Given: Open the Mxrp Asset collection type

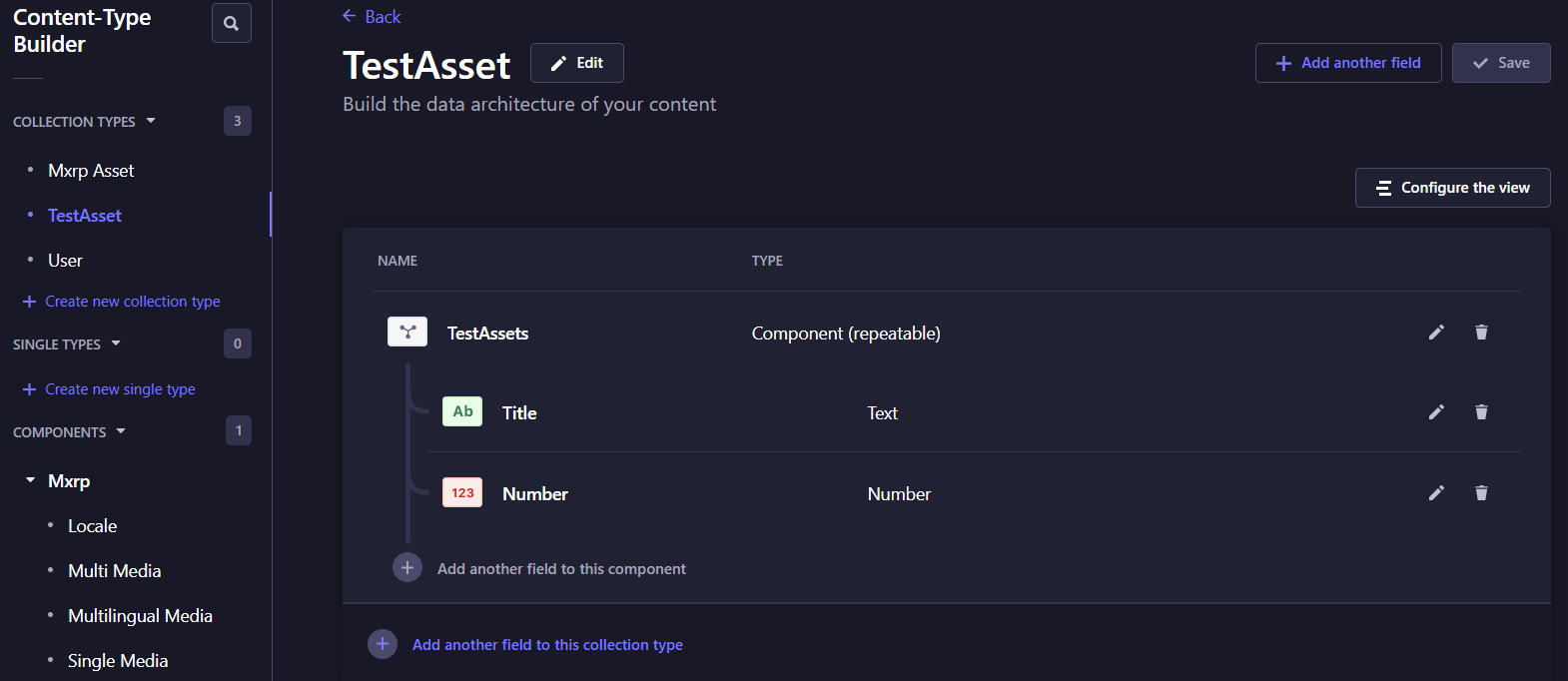Looking at the screenshot, I should pos(91,171).
